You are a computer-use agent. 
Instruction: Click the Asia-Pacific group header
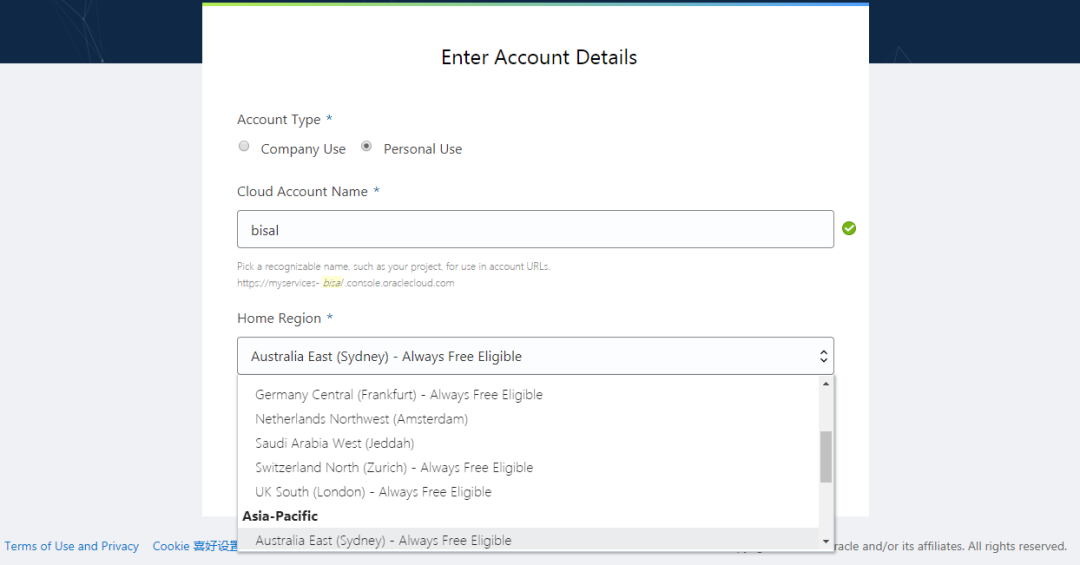pos(280,516)
